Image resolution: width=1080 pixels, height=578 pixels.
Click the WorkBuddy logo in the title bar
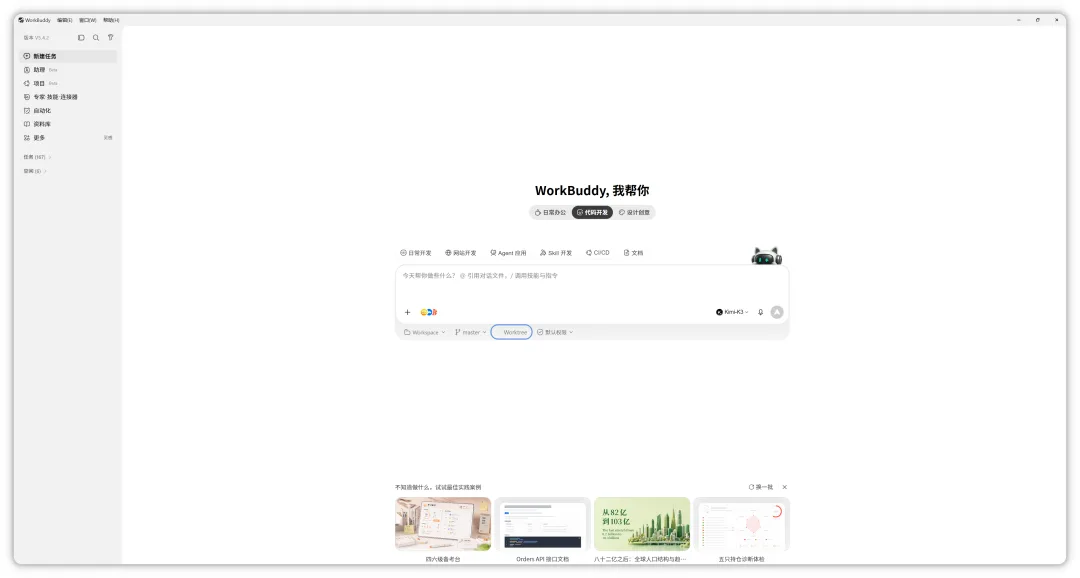pos(21,20)
